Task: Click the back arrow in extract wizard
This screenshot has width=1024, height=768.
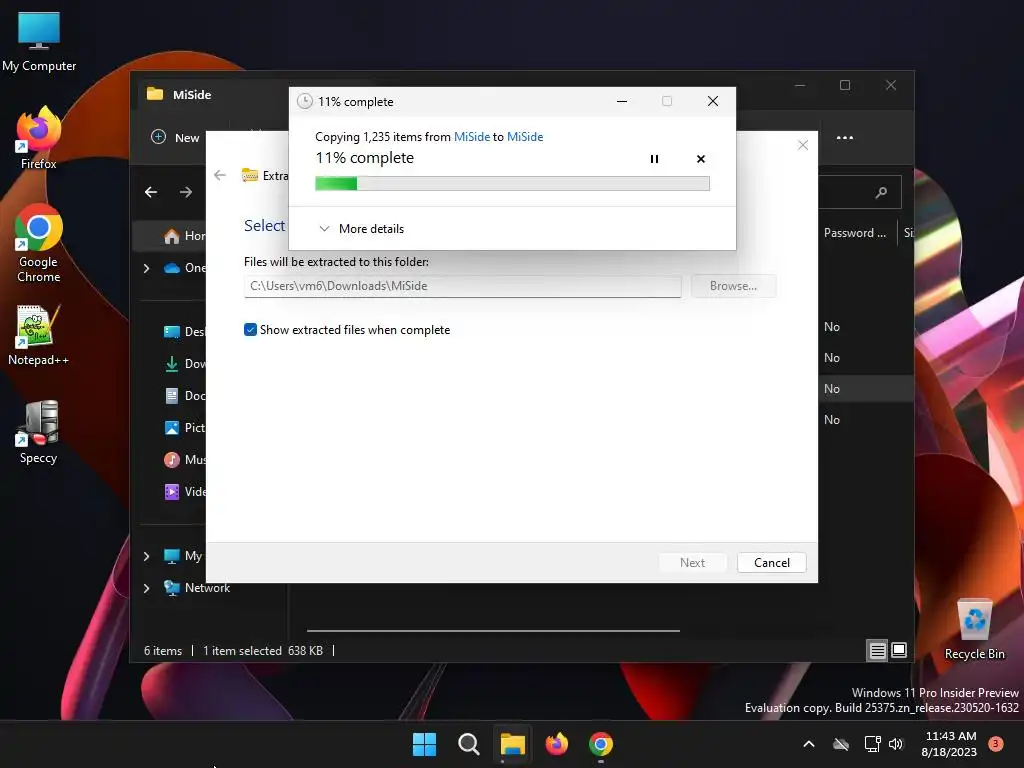Action: [x=220, y=175]
